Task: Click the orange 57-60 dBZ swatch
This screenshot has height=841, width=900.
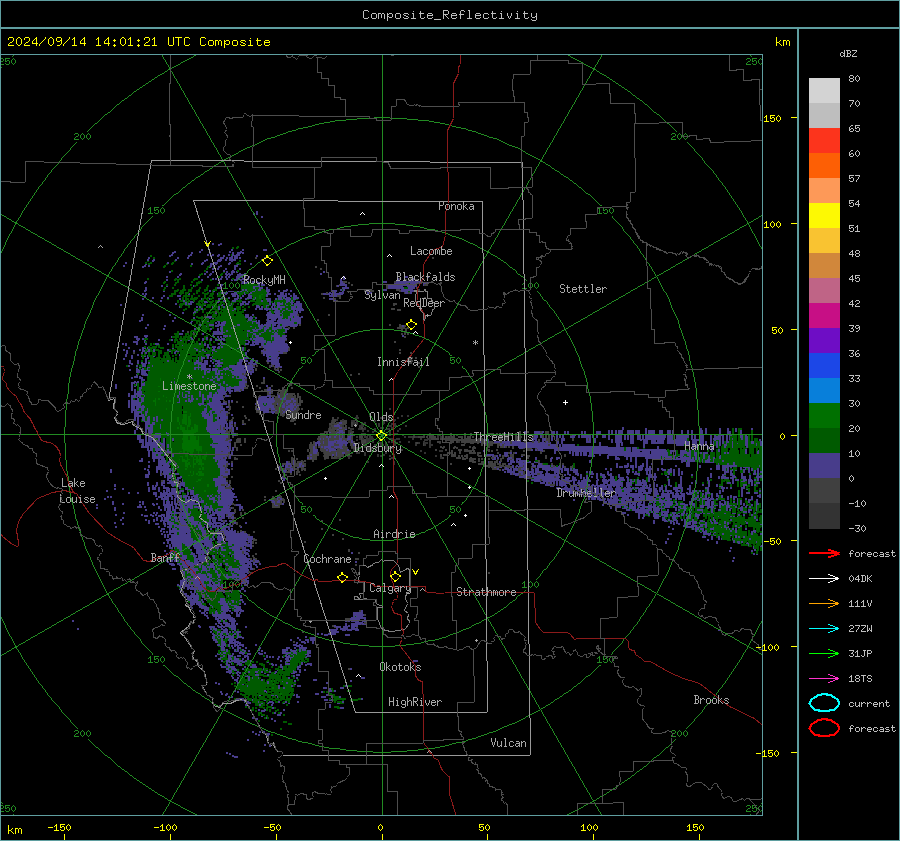Action: [x=824, y=166]
